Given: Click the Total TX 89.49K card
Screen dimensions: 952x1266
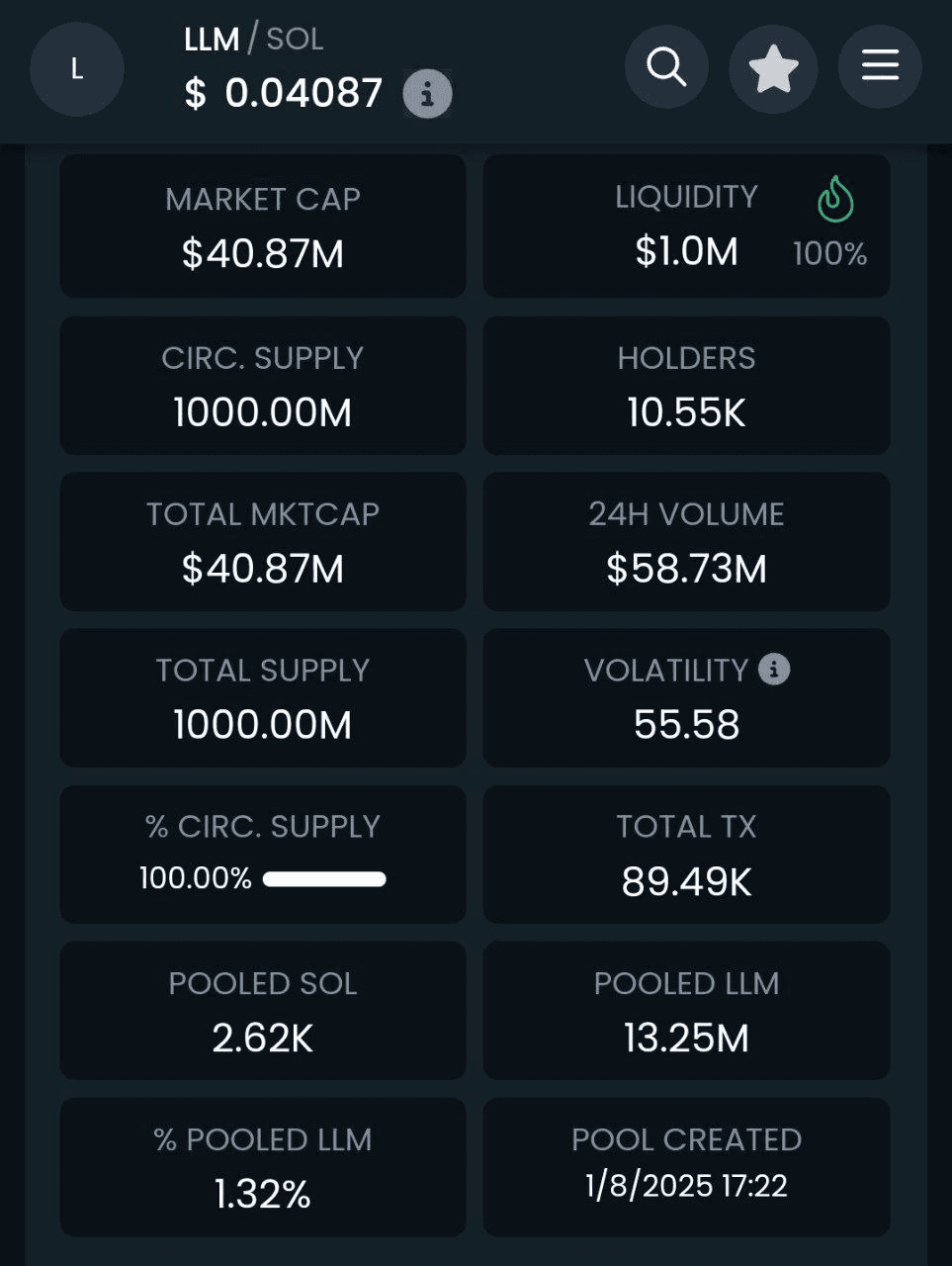Looking at the screenshot, I should point(686,855).
